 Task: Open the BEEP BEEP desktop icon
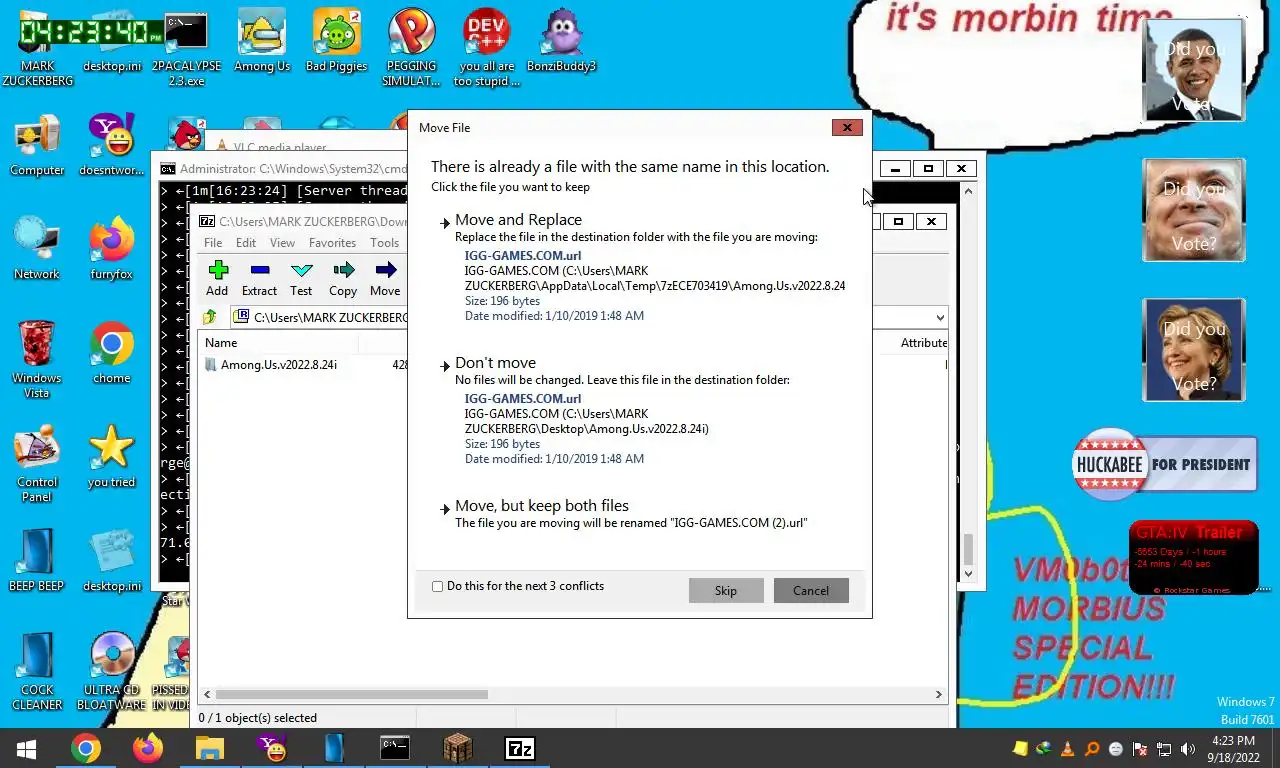[37, 562]
